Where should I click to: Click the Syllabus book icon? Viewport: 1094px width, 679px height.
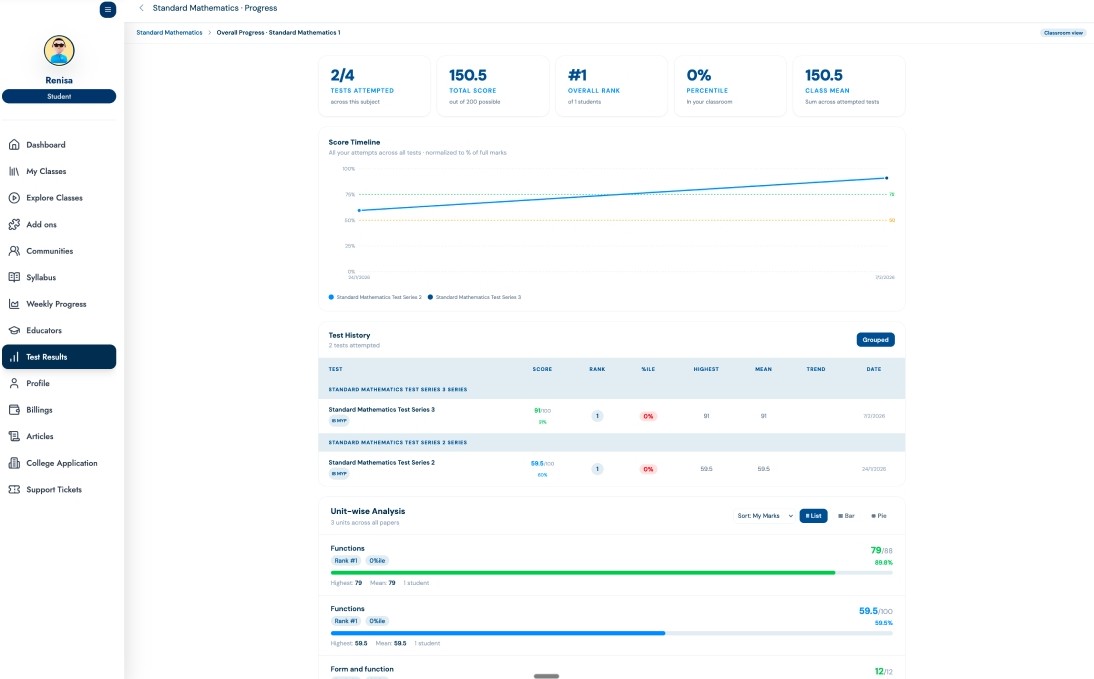coord(14,277)
